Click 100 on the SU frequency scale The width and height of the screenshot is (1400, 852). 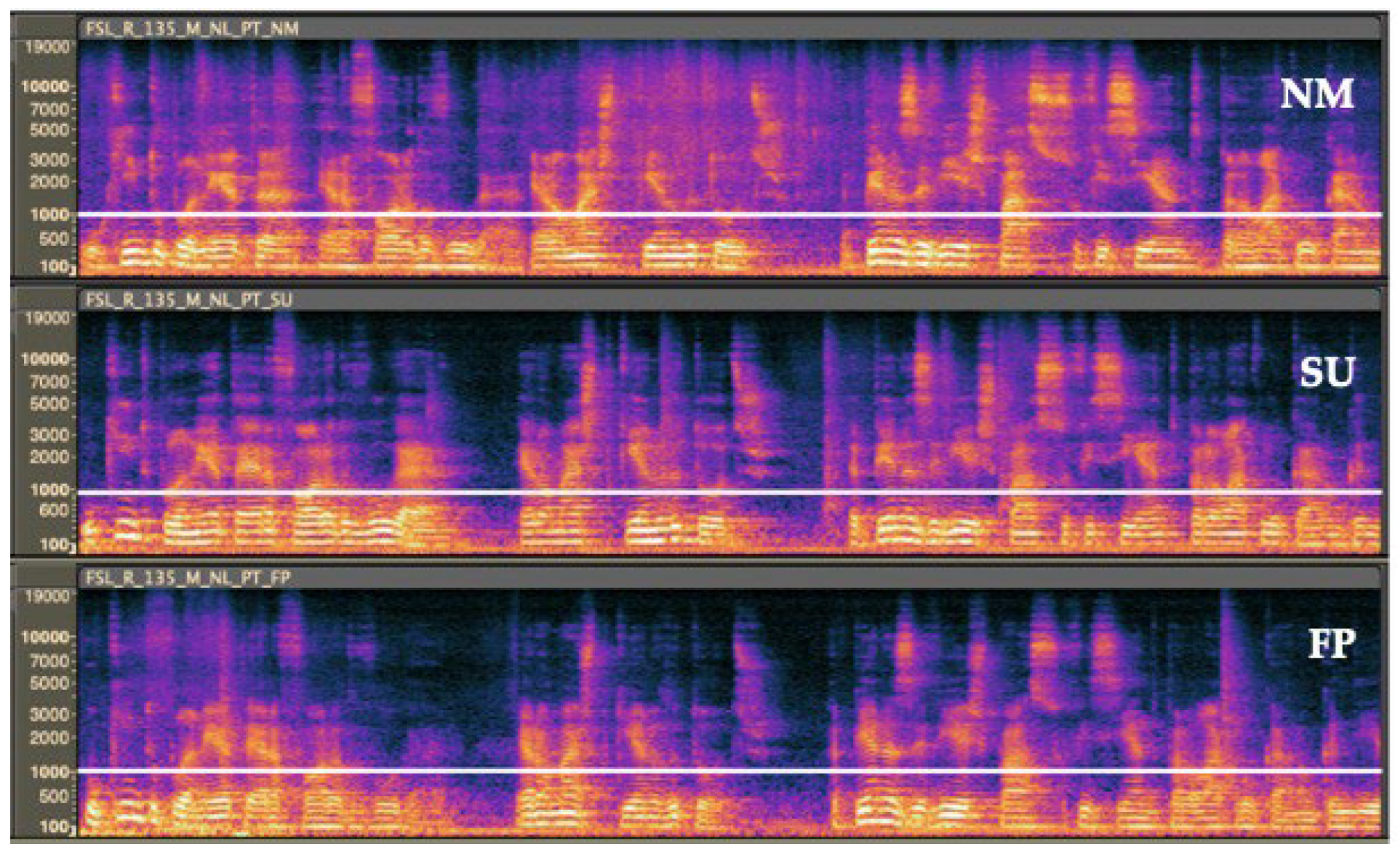pos(56,545)
